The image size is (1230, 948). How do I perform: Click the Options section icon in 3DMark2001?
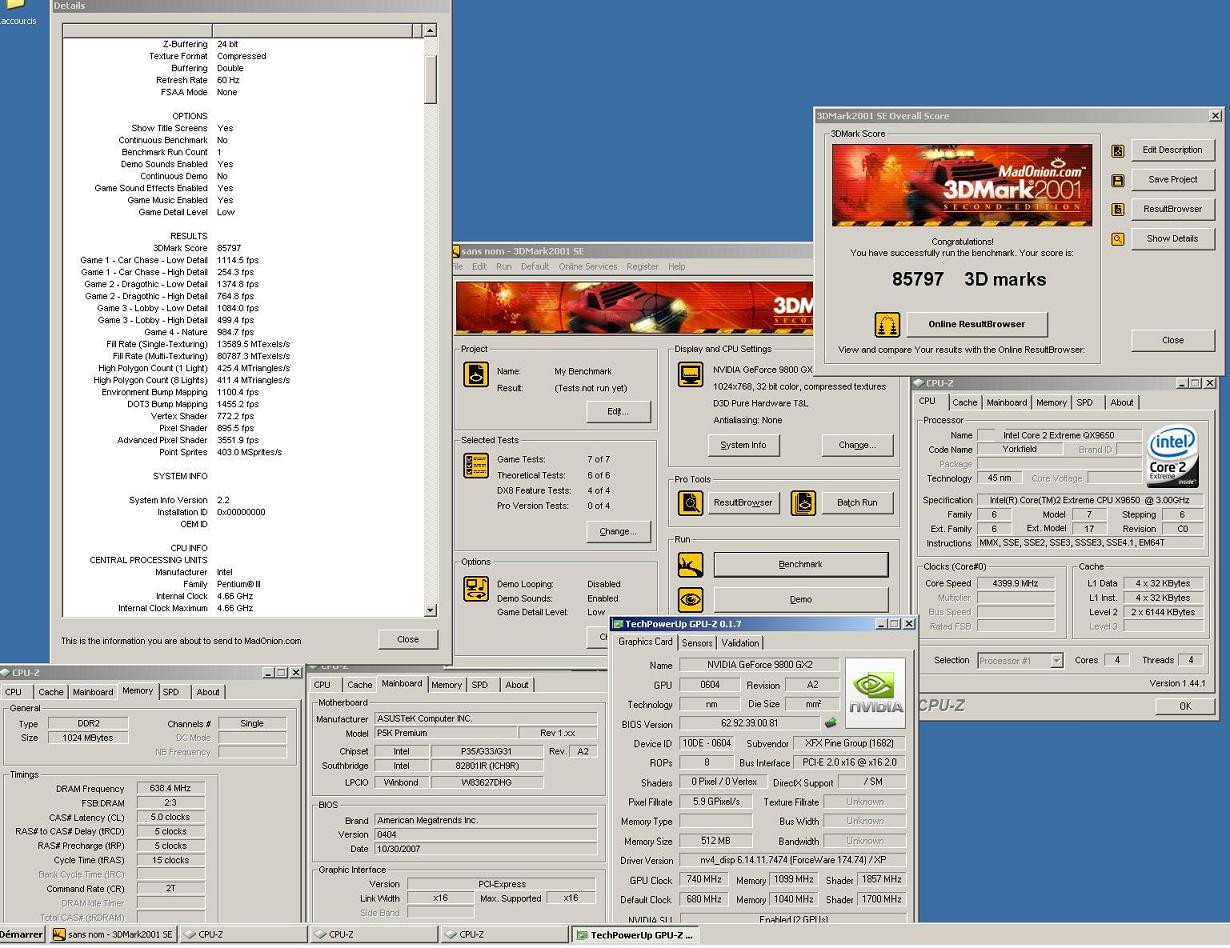pyautogui.click(x=476, y=589)
